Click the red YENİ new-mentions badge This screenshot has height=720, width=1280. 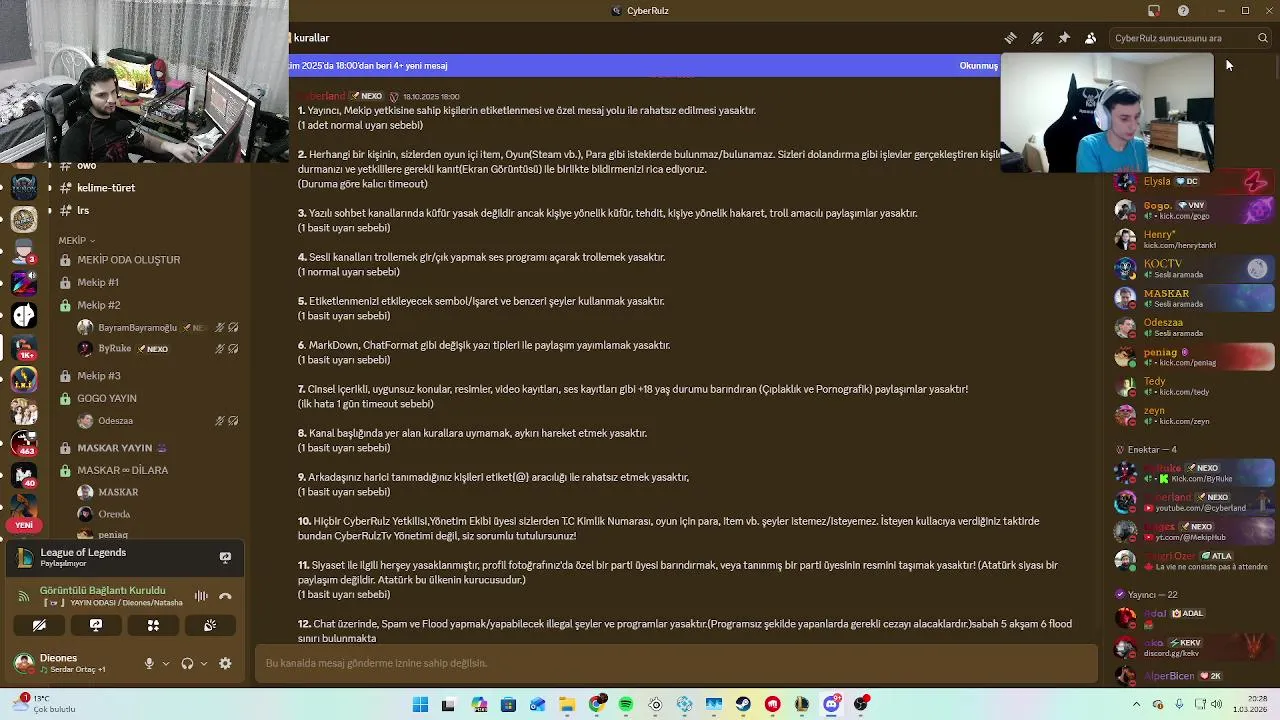(x=24, y=525)
